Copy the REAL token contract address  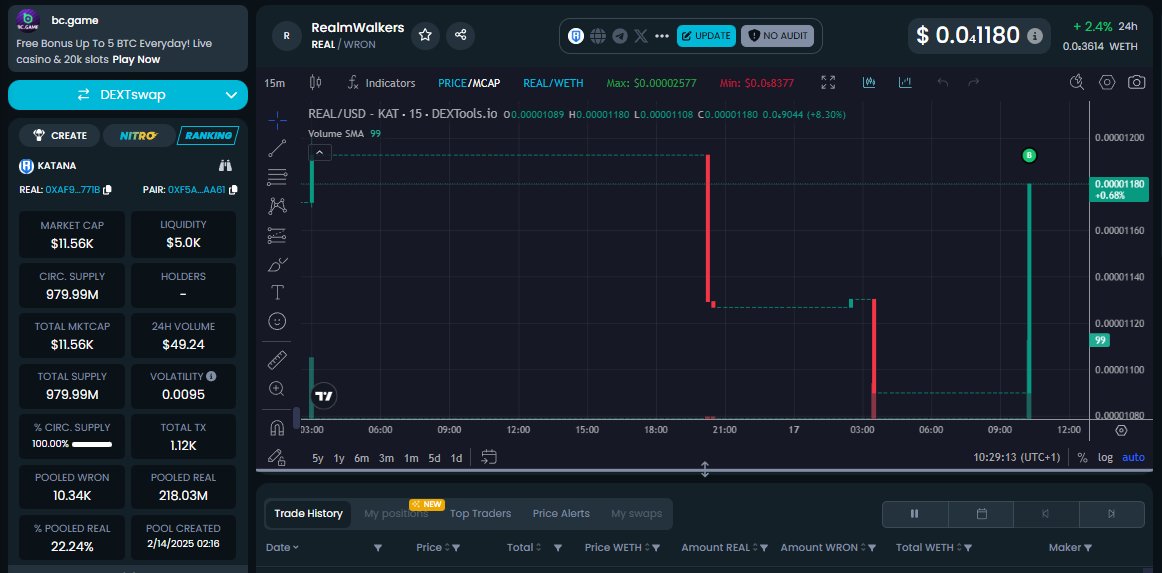point(107,190)
